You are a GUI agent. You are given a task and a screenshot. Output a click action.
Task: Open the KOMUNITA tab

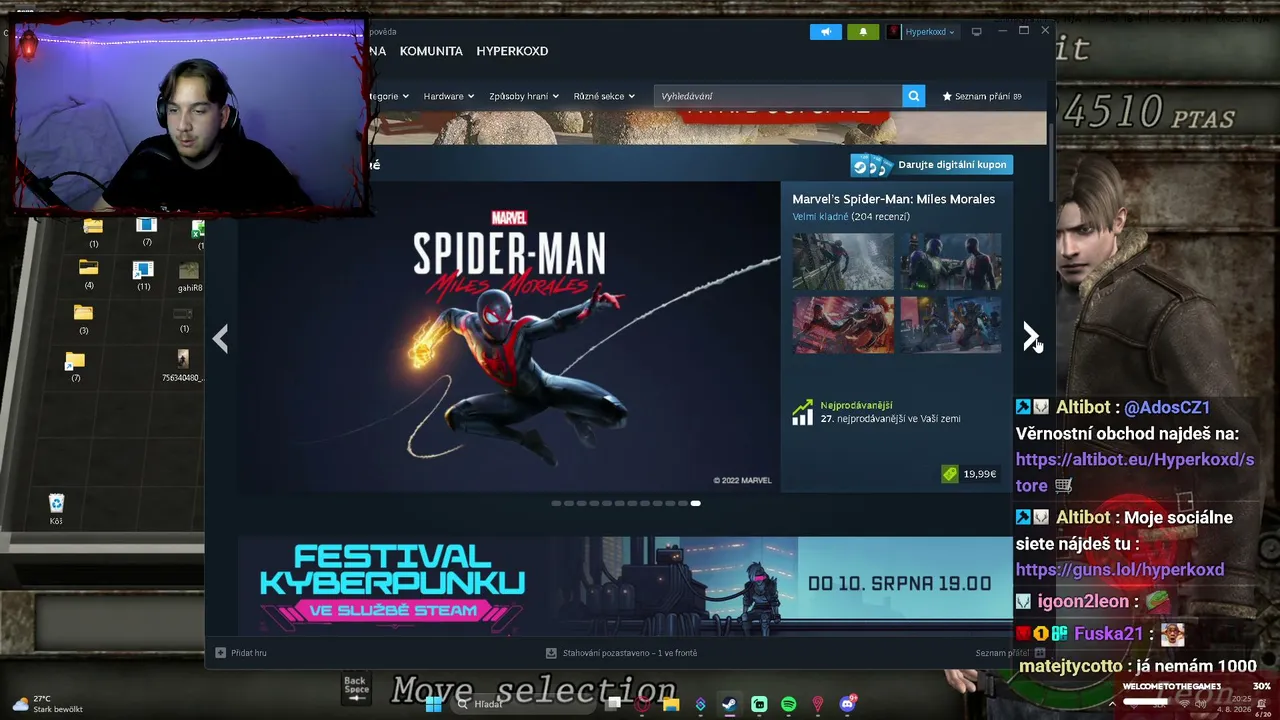point(431,51)
